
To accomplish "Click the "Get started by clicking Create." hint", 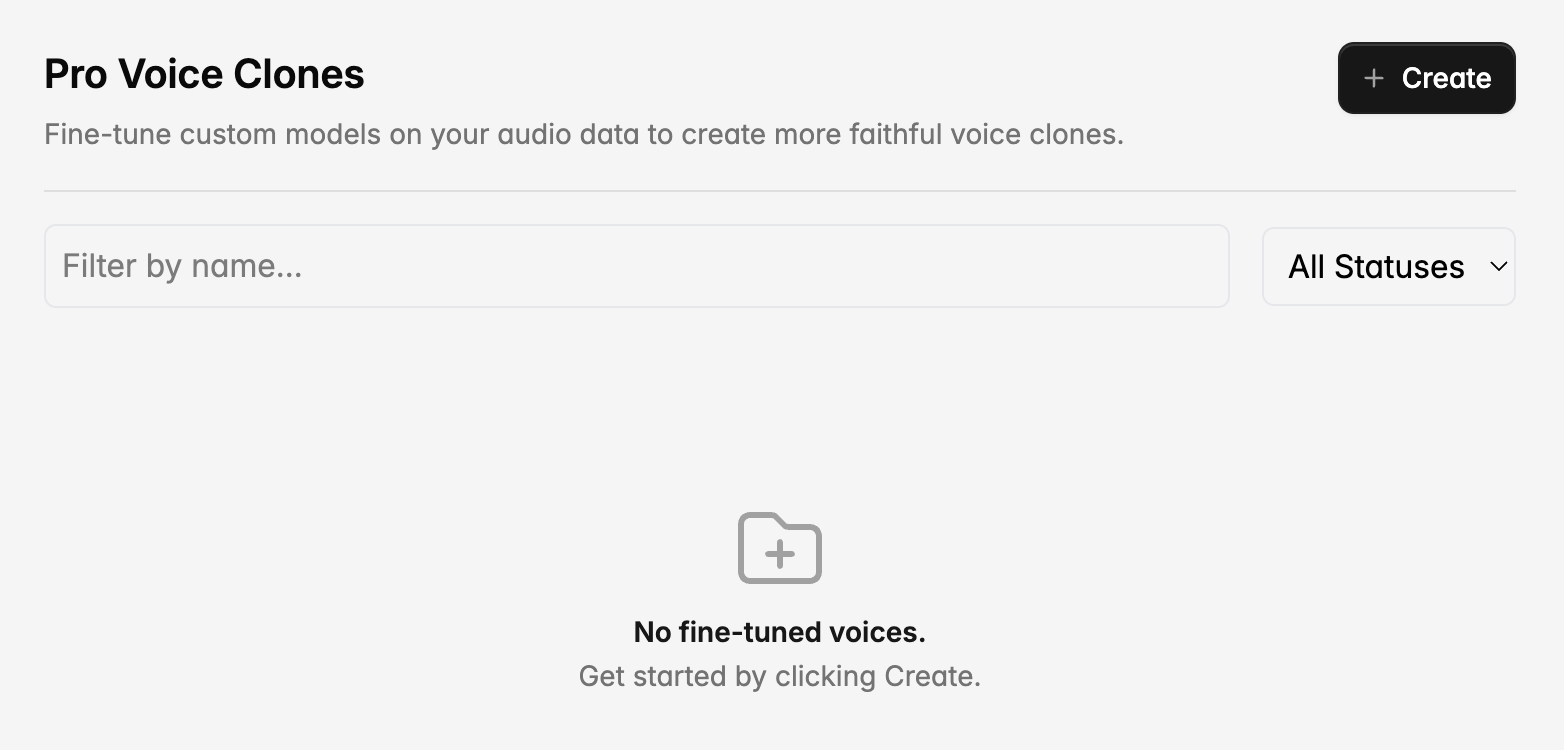I will pos(779,676).
